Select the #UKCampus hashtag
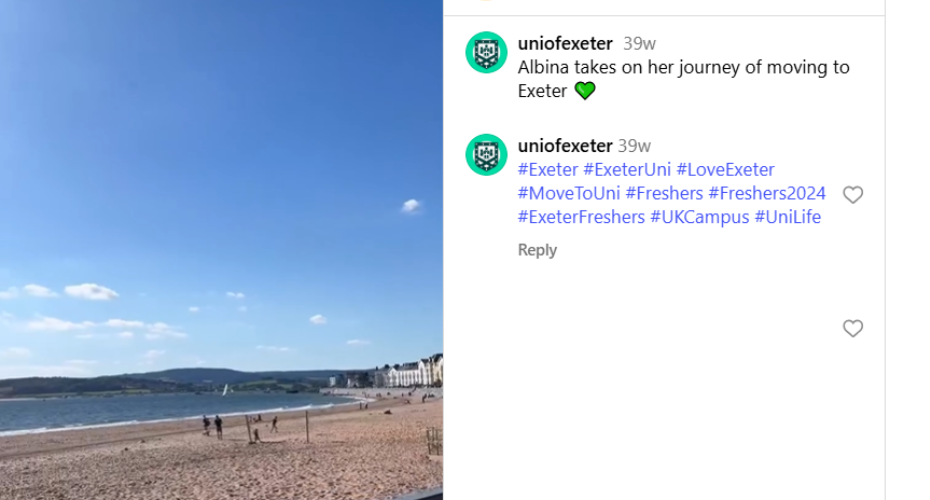The image size is (930, 500). 699,218
